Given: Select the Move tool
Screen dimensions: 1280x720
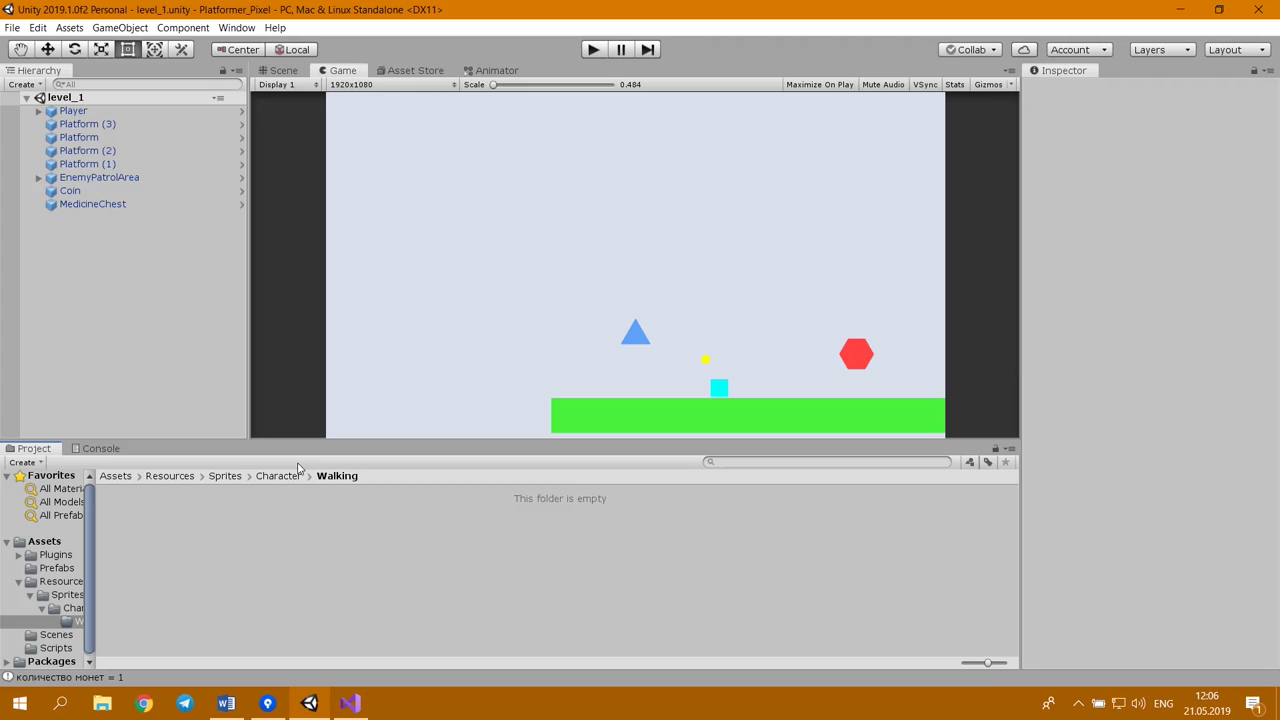Looking at the screenshot, I should 47,49.
